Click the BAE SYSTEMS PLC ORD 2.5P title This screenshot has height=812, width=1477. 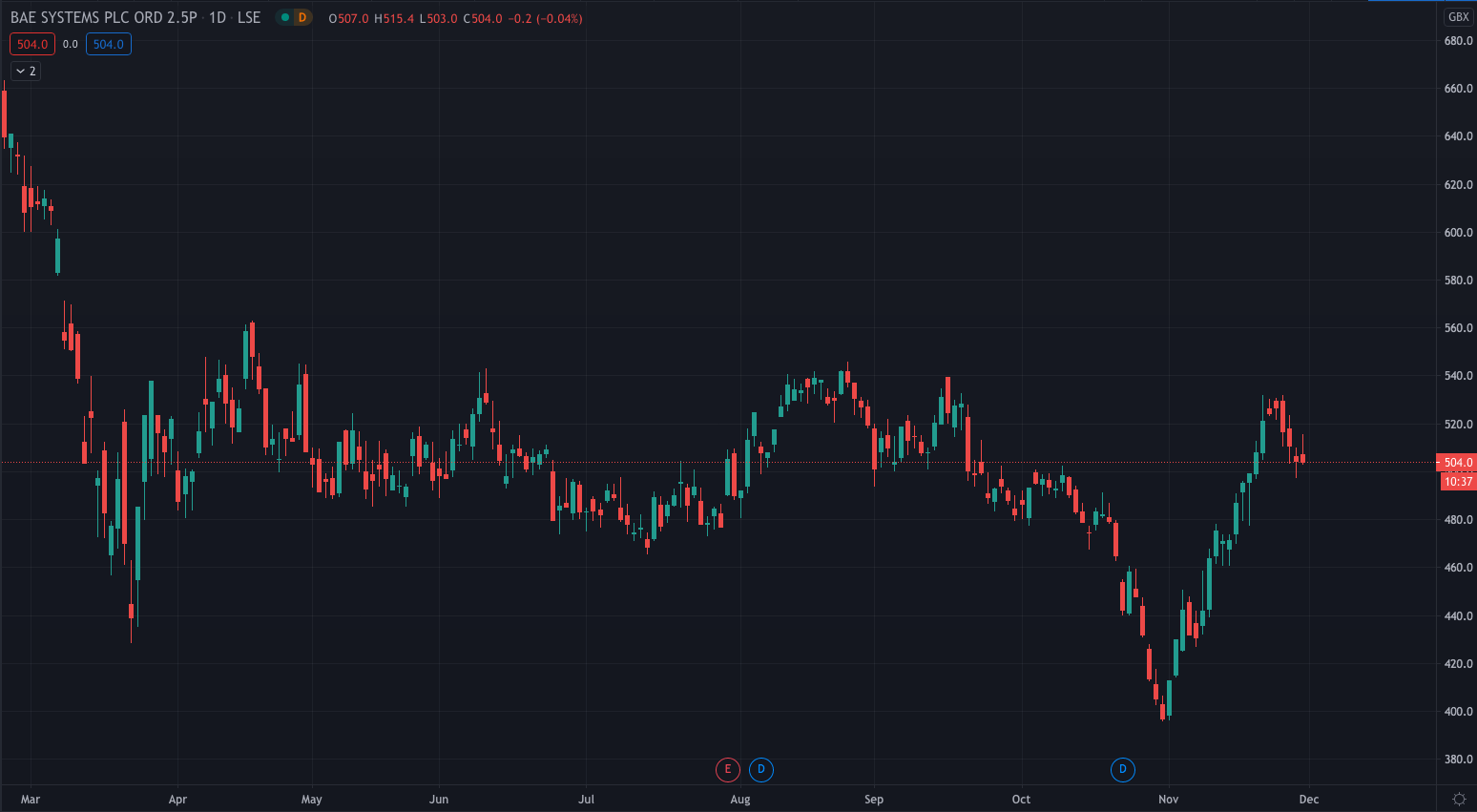coord(104,17)
